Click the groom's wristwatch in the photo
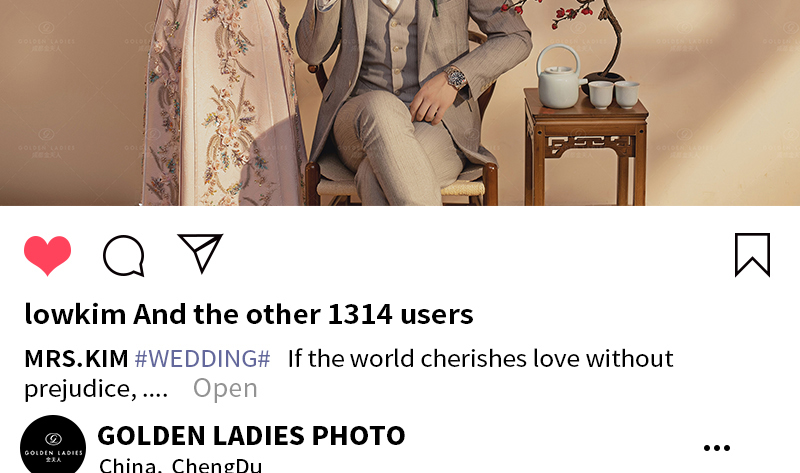This screenshot has width=800, height=473. [456, 79]
